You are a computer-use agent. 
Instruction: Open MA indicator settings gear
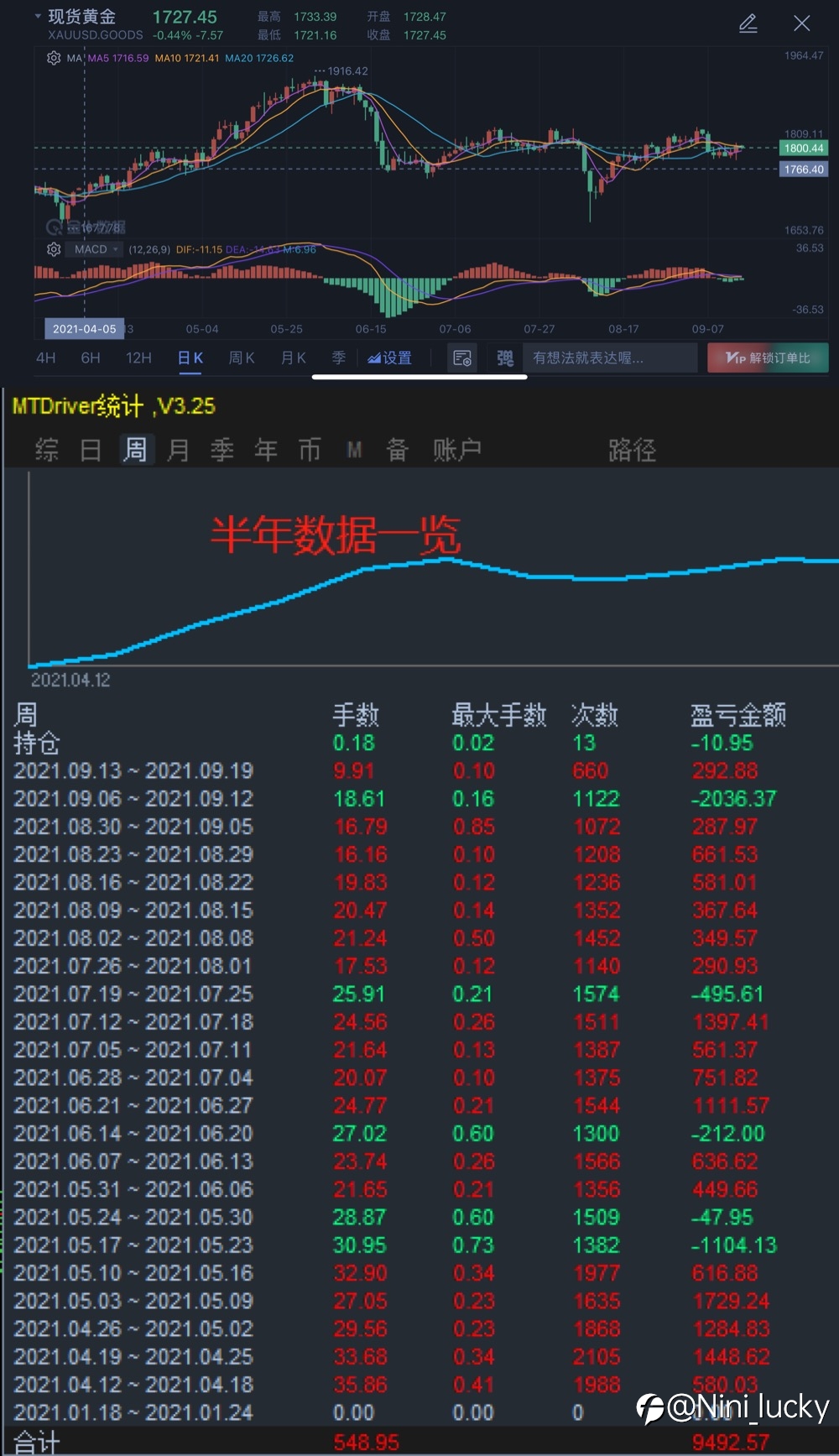[54, 58]
